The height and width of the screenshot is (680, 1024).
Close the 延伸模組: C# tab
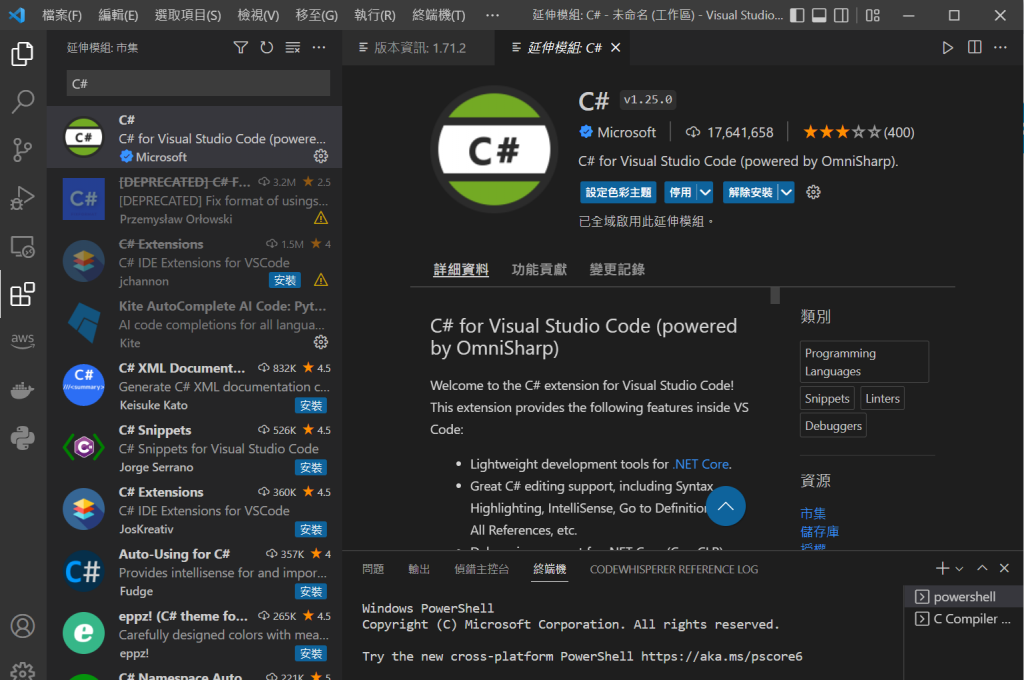point(615,48)
